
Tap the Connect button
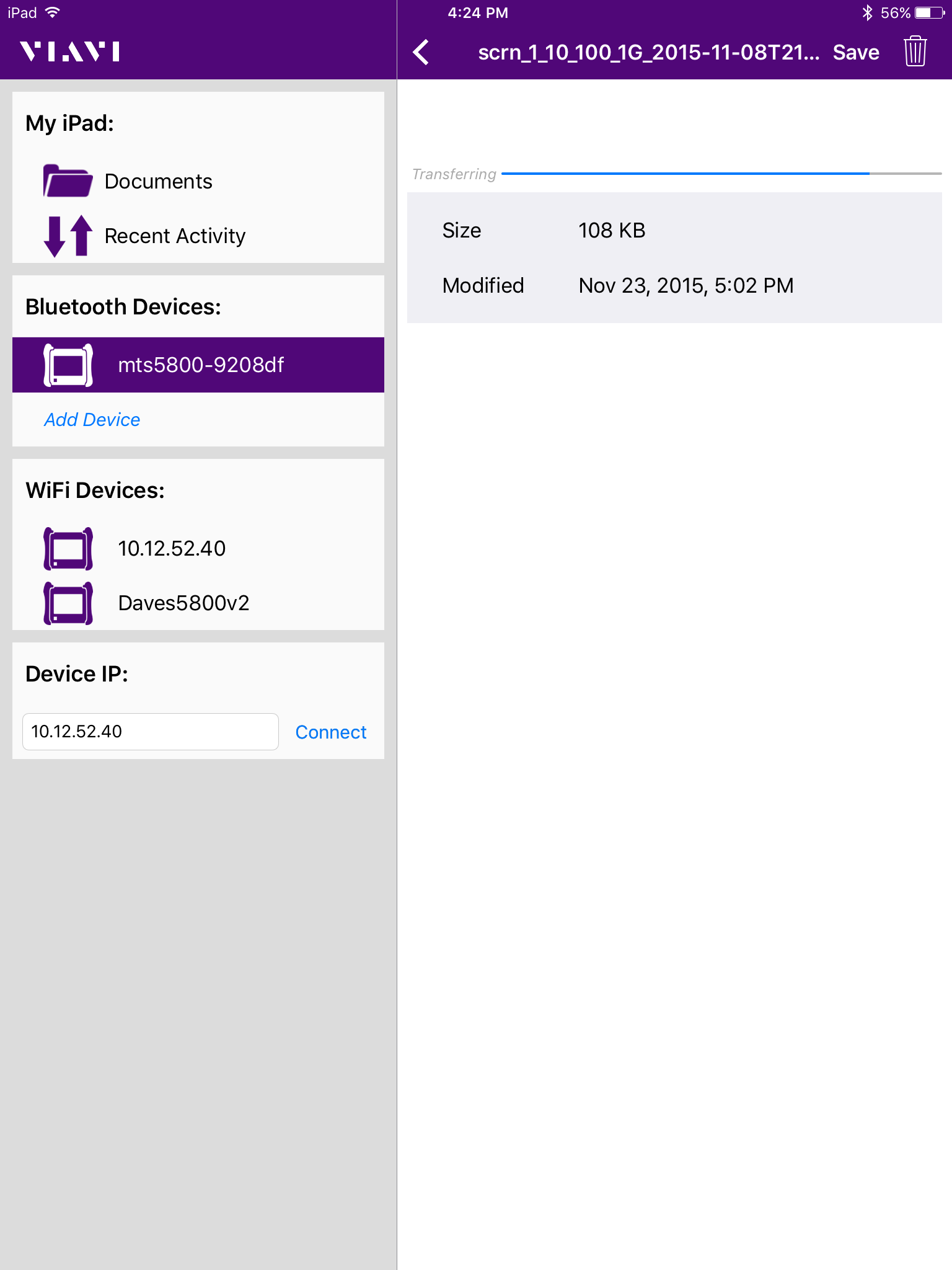pyautogui.click(x=331, y=732)
